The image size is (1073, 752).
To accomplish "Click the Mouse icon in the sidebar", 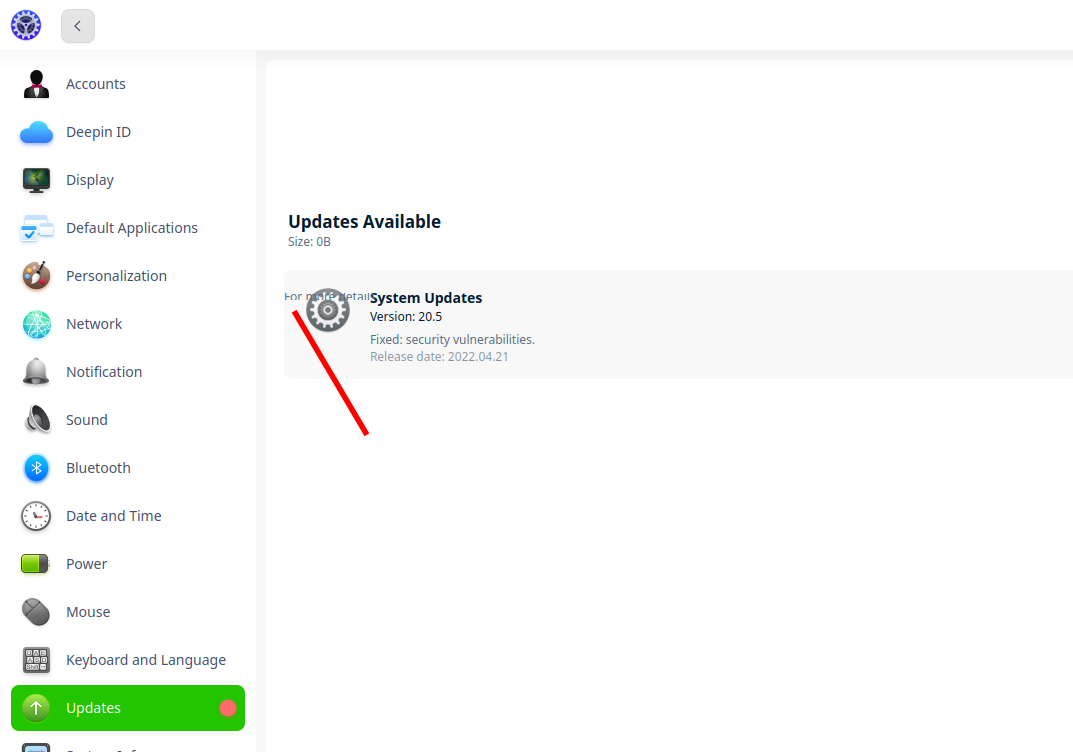I will 36,611.
